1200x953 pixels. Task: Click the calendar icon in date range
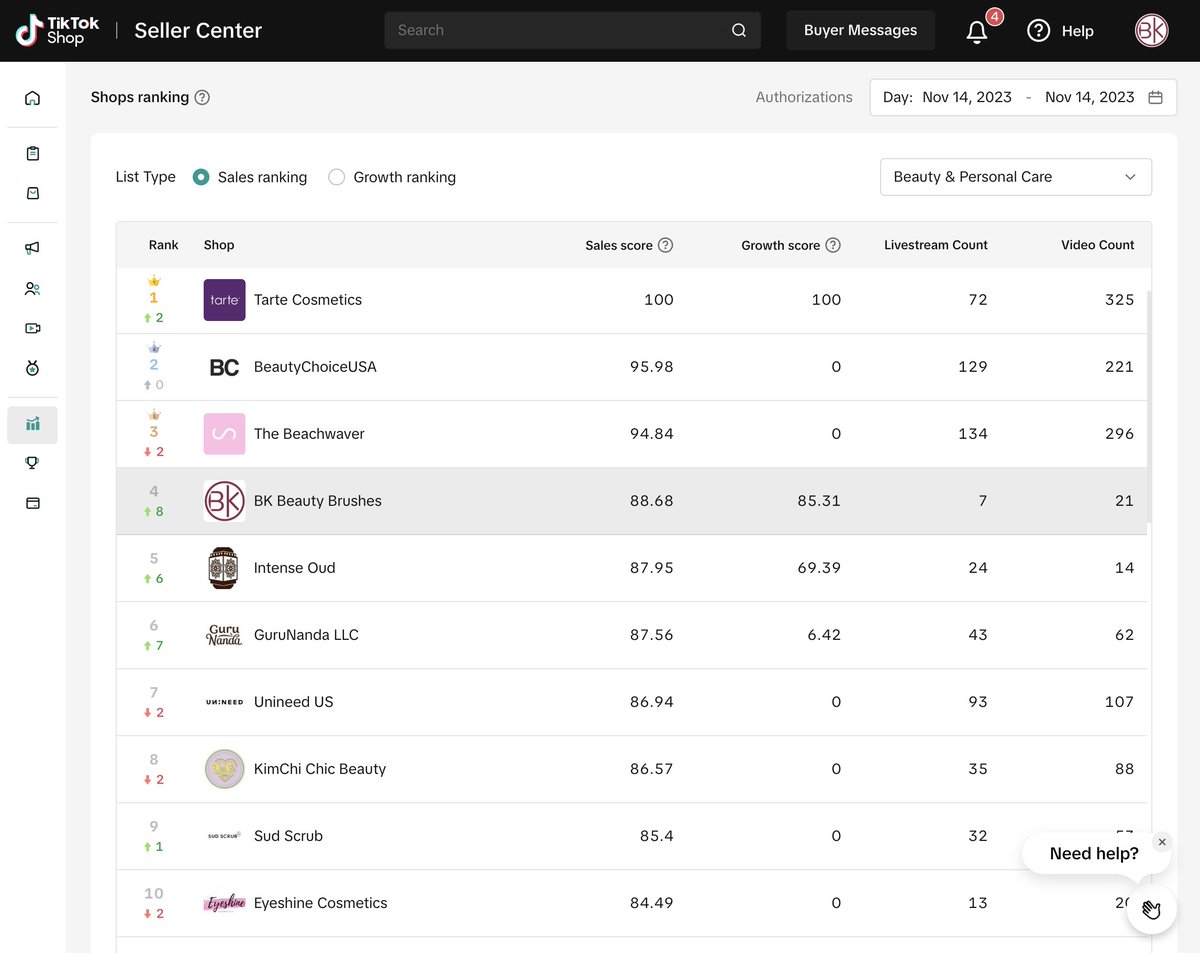pyautogui.click(x=1155, y=97)
